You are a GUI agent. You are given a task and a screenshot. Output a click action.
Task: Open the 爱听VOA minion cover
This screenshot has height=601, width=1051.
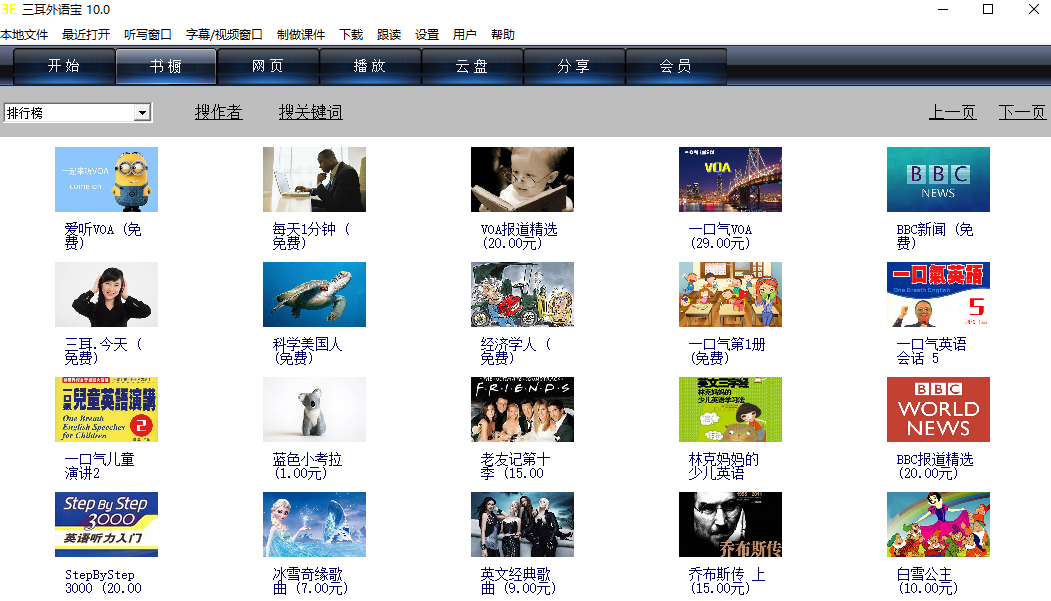click(107, 180)
